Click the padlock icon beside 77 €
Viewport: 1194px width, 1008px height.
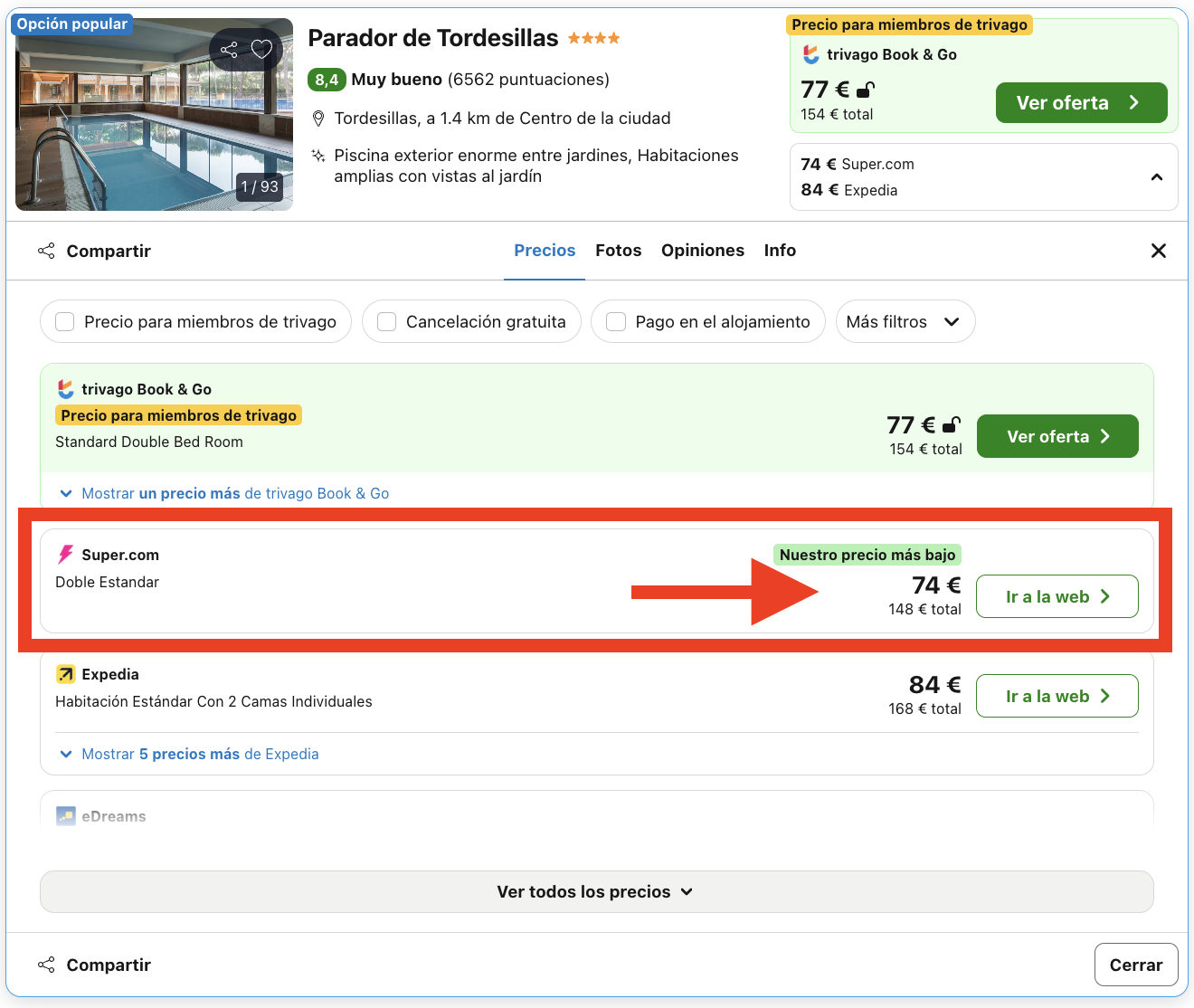pos(866,90)
